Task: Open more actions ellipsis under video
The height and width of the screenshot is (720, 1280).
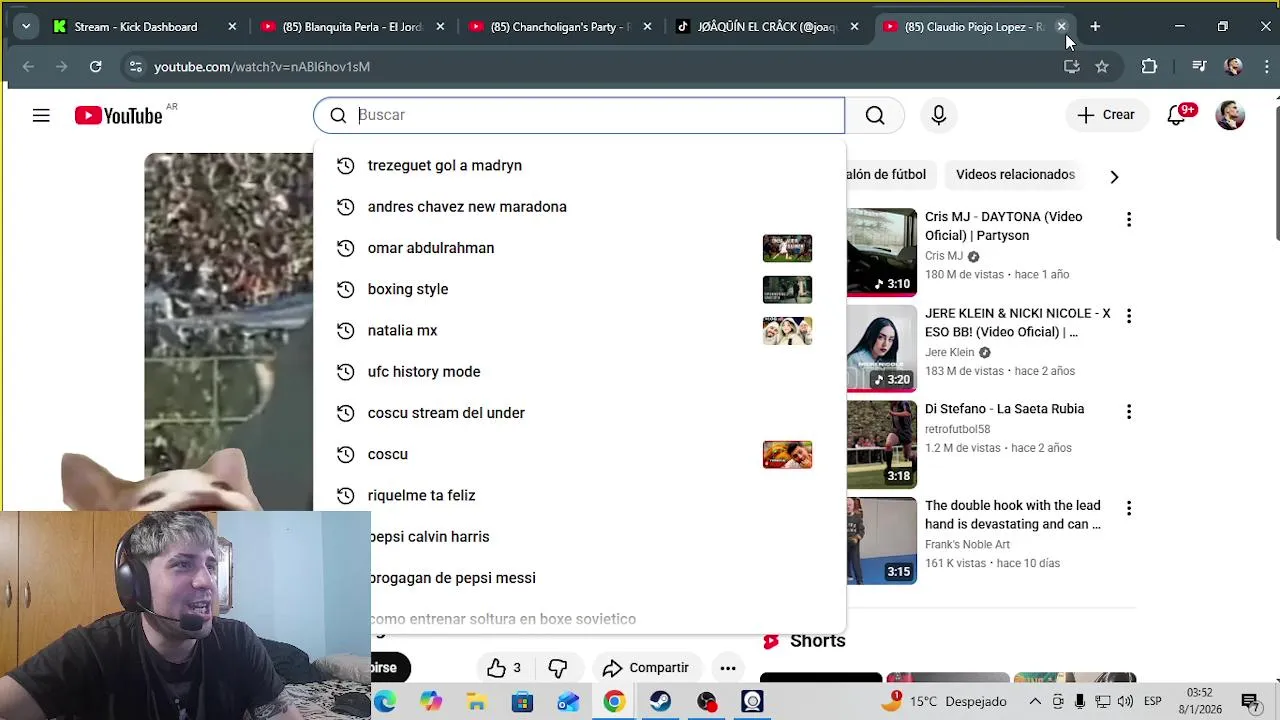Action: coord(728,668)
